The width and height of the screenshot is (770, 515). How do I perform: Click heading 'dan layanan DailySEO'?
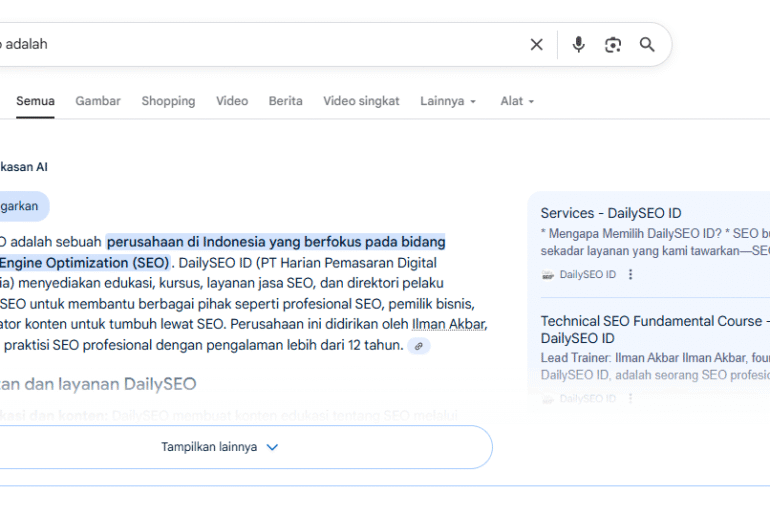click(x=110, y=384)
